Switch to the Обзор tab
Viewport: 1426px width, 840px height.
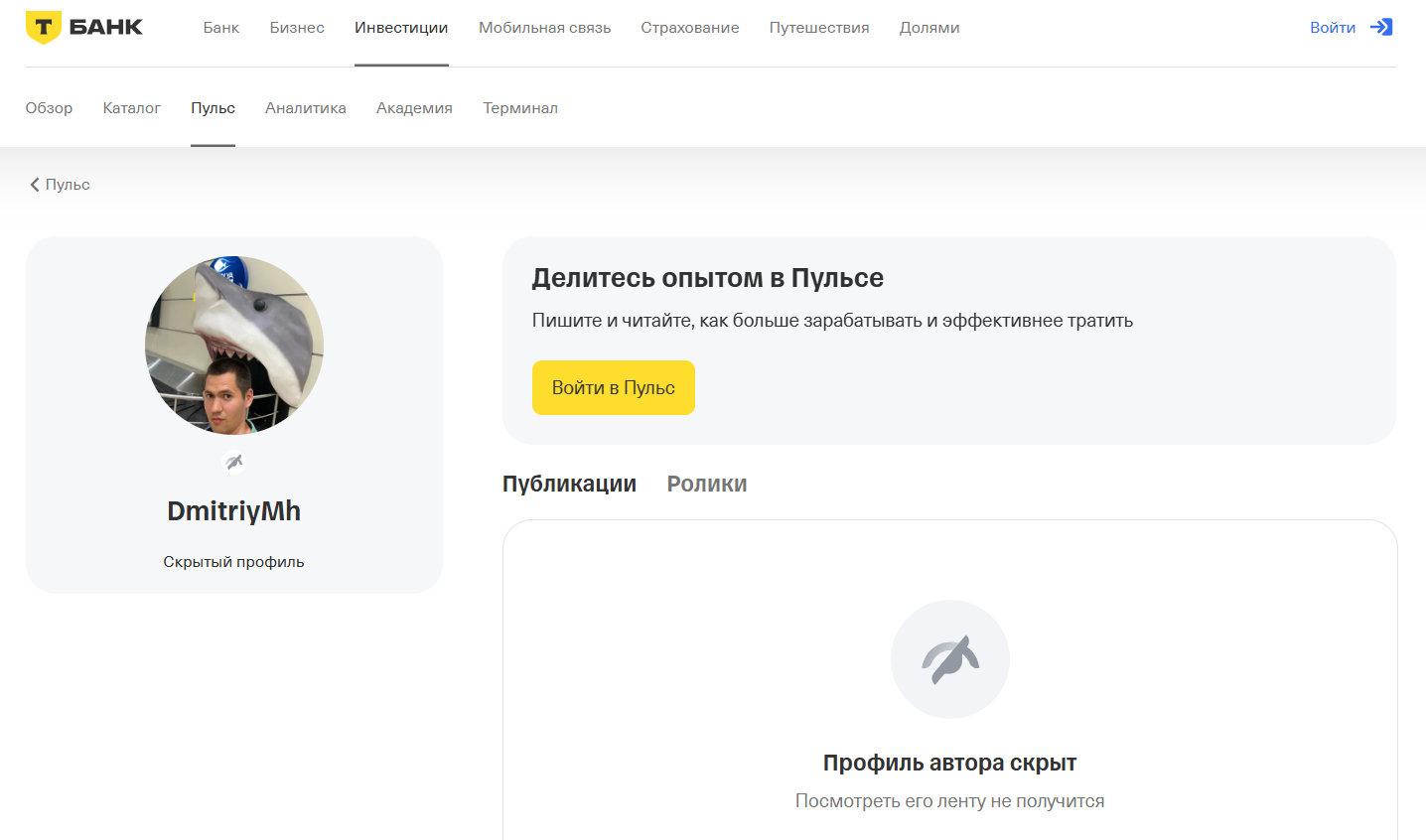49,108
